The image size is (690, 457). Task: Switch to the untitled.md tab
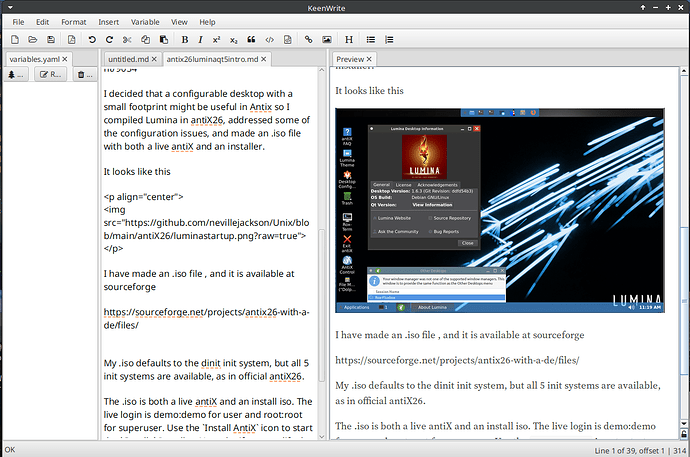(x=128, y=59)
